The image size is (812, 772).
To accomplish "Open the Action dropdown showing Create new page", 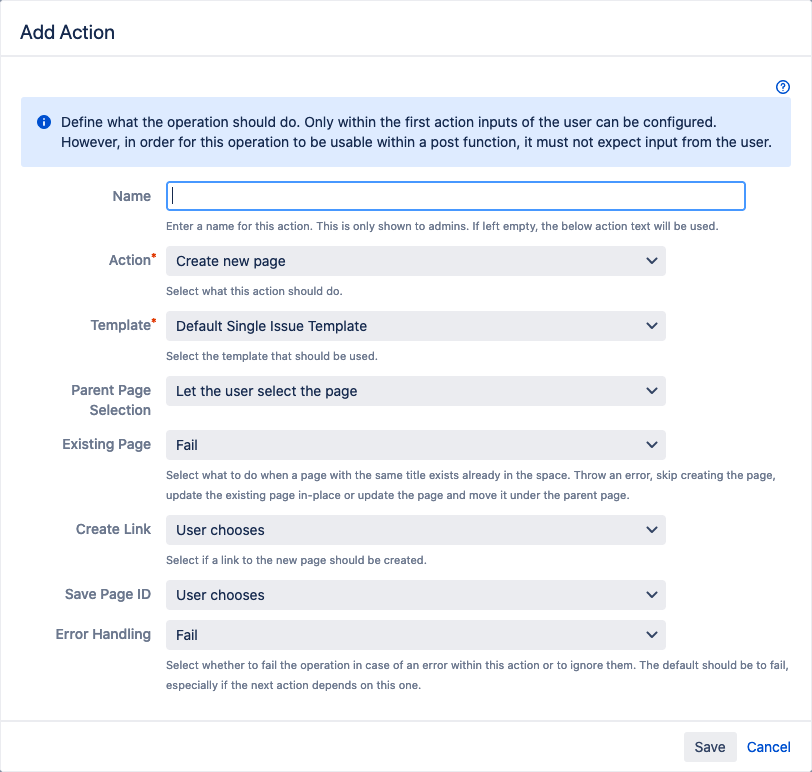I will coord(416,261).
